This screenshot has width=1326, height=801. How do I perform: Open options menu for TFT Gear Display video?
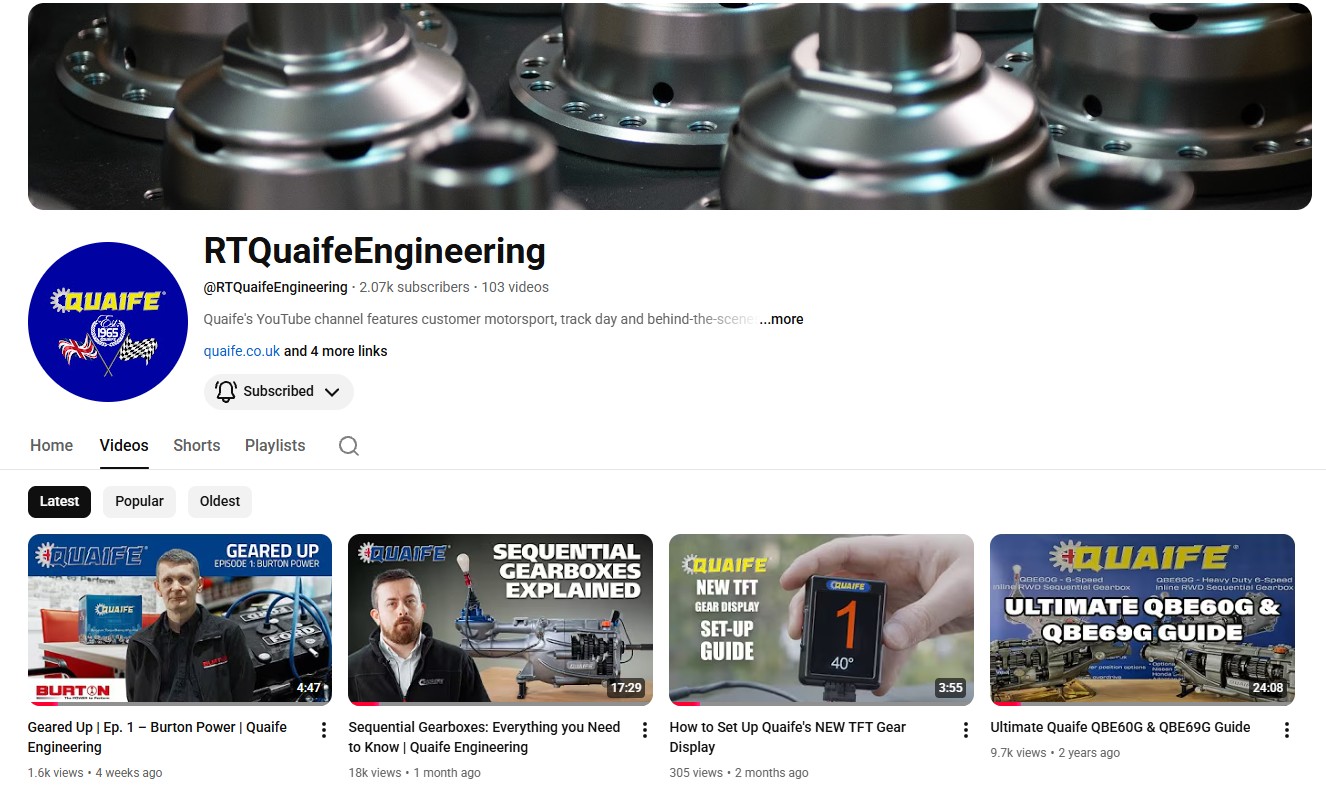pos(965,730)
